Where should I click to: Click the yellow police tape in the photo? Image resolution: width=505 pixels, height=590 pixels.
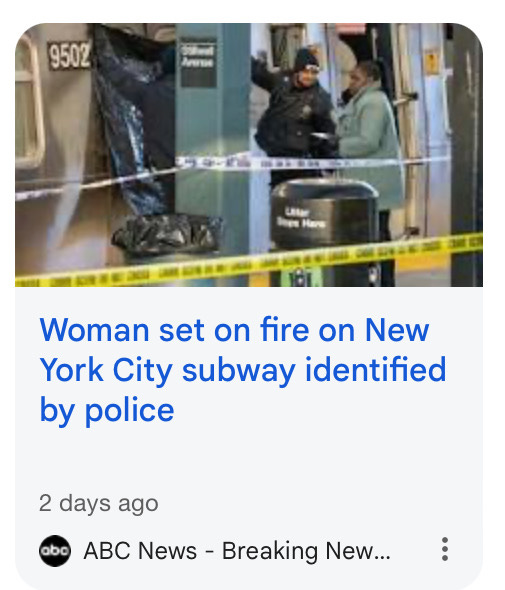tap(249, 261)
